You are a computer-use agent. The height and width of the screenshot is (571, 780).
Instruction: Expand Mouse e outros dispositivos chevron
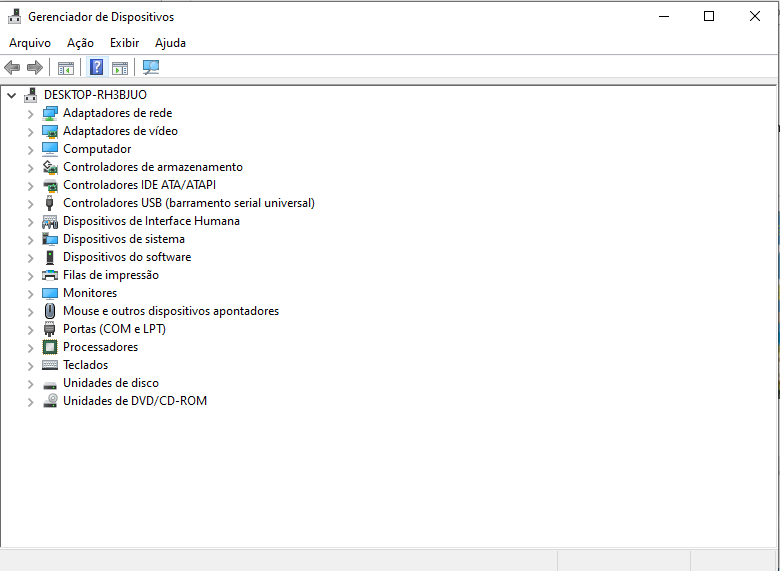click(x=30, y=311)
